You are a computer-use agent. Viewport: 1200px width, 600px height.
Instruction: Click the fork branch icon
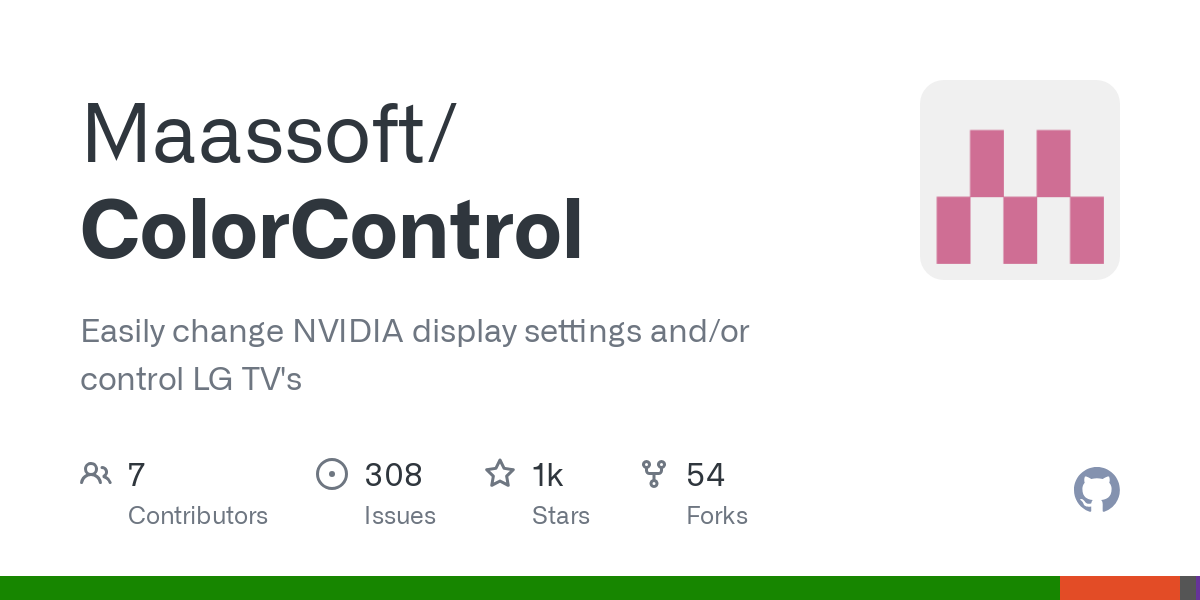[x=654, y=473]
